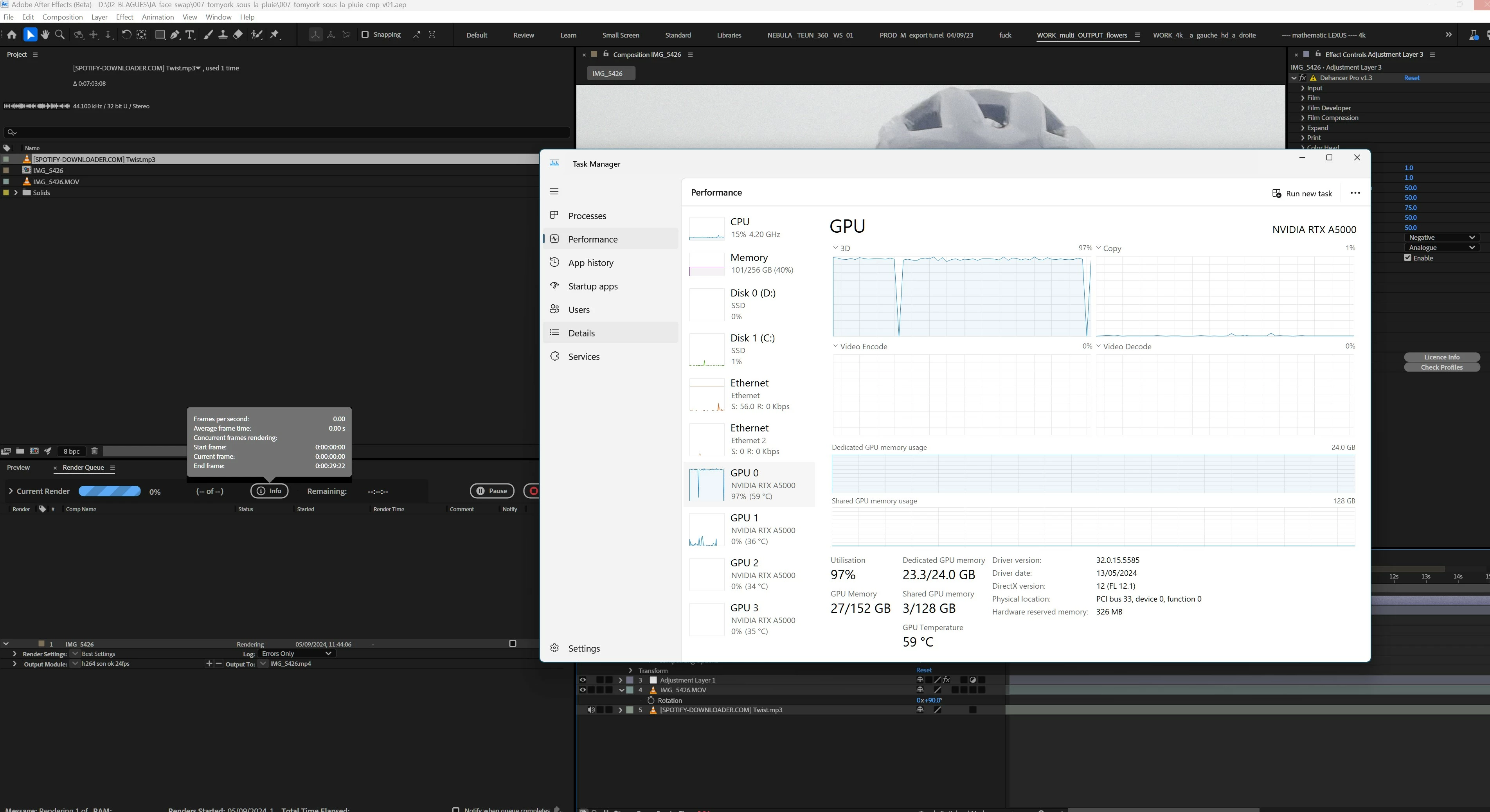The width and height of the screenshot is (1490, 812).
Task: Click the Current Render progress bar
Action: coord(109,491)
